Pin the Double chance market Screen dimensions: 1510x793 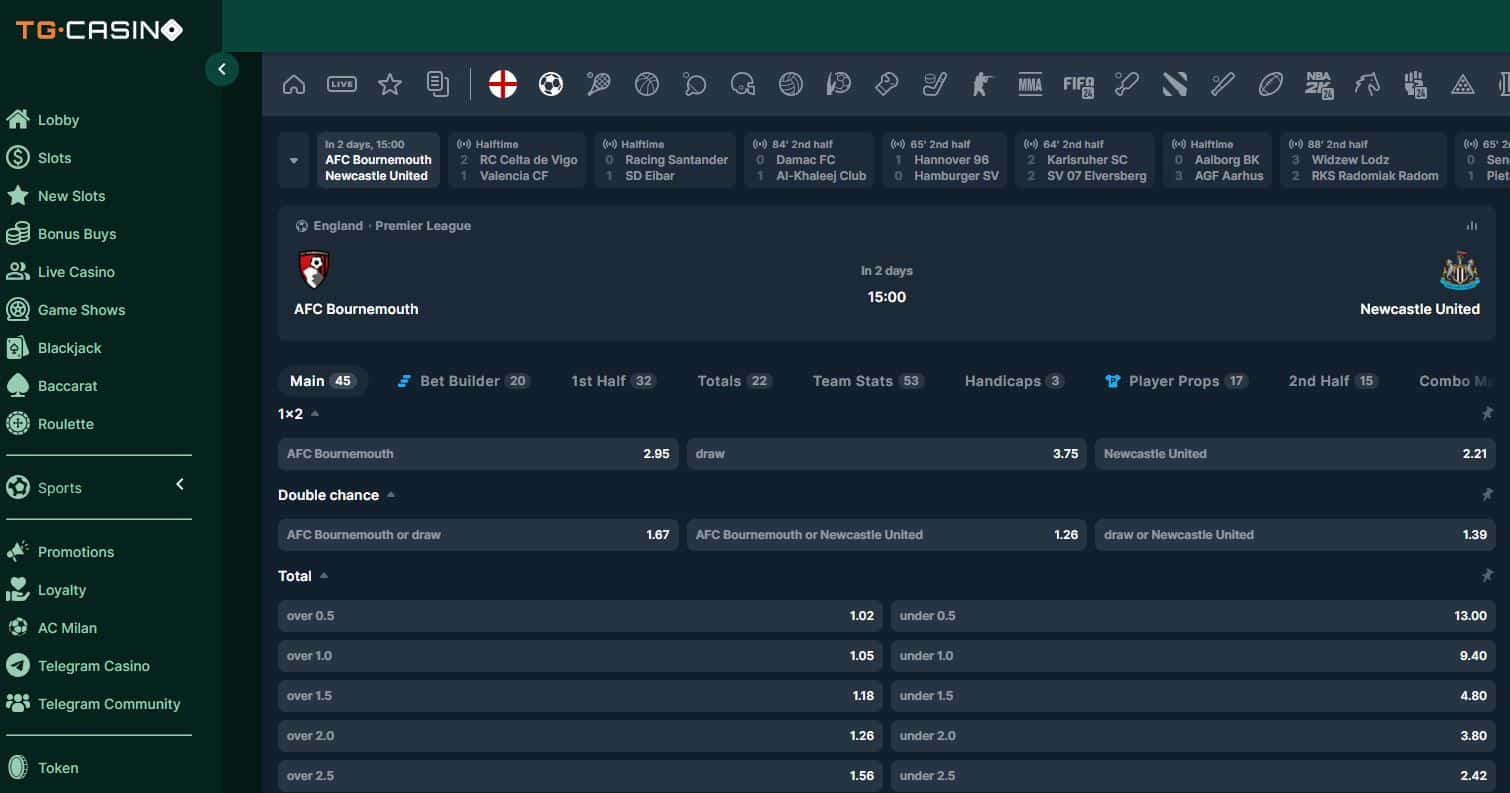pos(1487,494)
